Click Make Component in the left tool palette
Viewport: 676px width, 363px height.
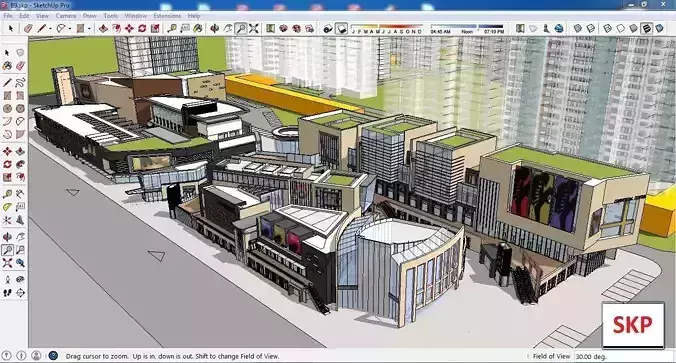tap(20, 53)
